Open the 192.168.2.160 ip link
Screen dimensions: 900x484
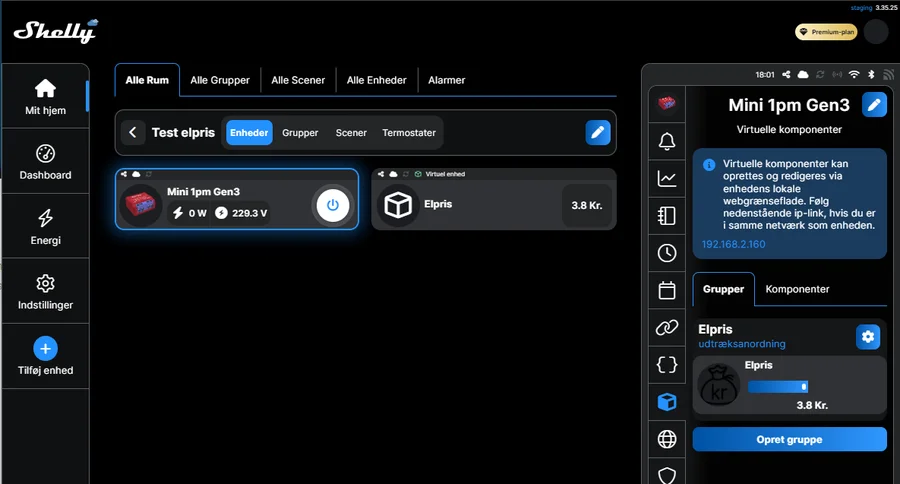[733, 244]
